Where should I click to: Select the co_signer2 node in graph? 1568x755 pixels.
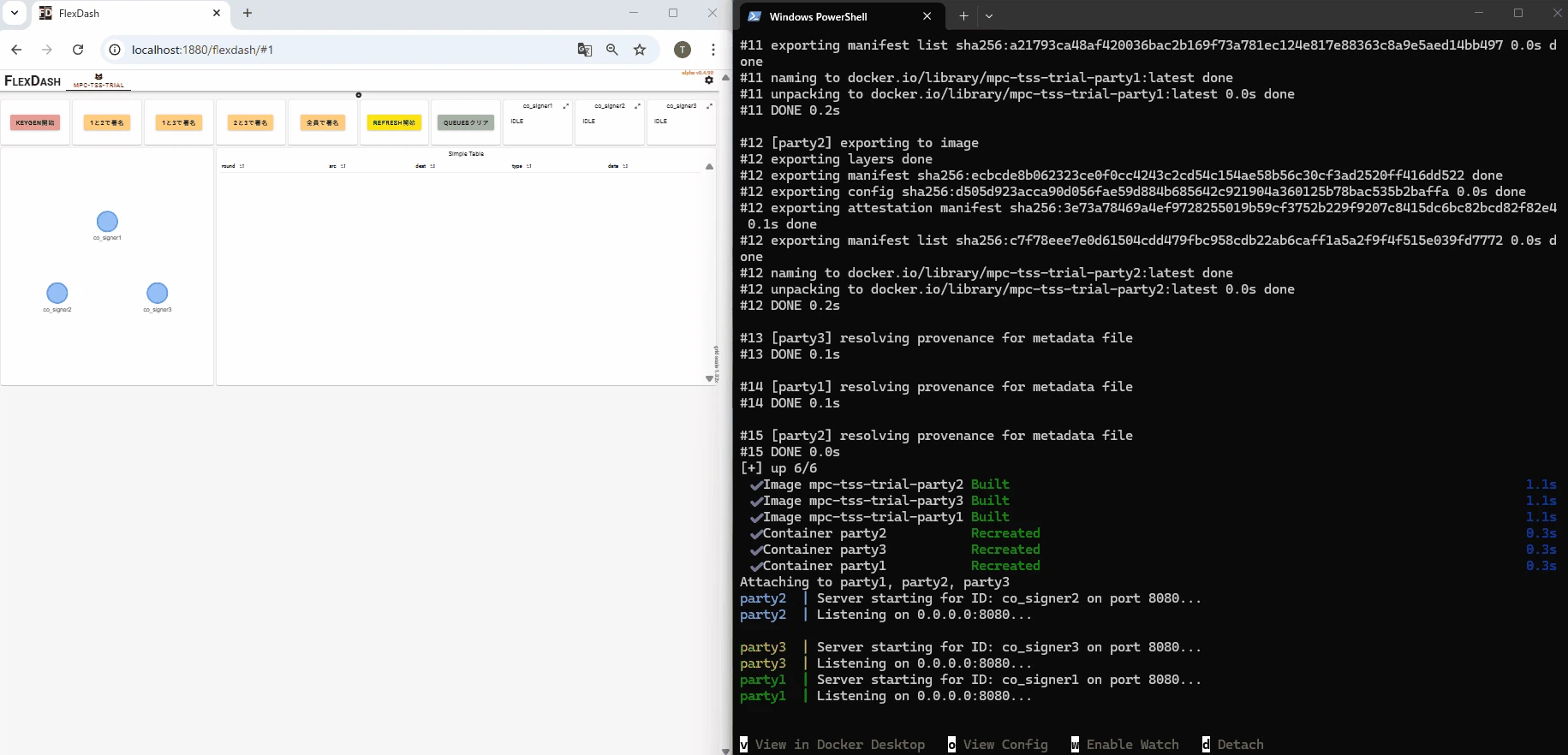[x=57, y=294]
